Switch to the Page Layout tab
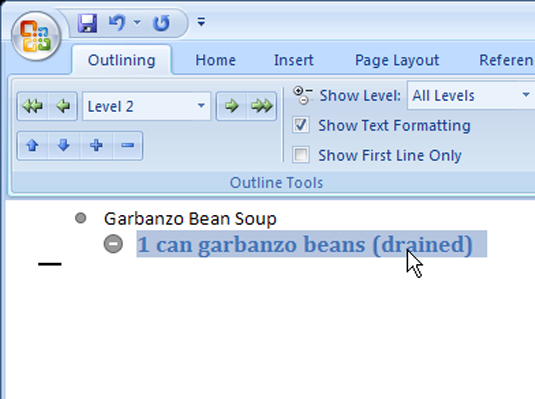 (397, 60)
